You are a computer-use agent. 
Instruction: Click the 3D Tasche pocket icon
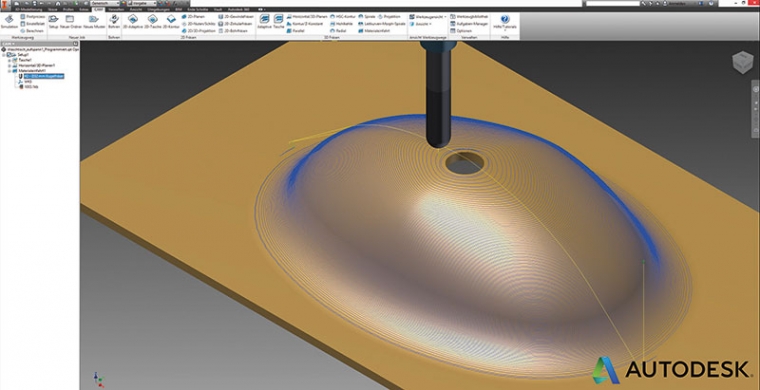tap(279, 21)
